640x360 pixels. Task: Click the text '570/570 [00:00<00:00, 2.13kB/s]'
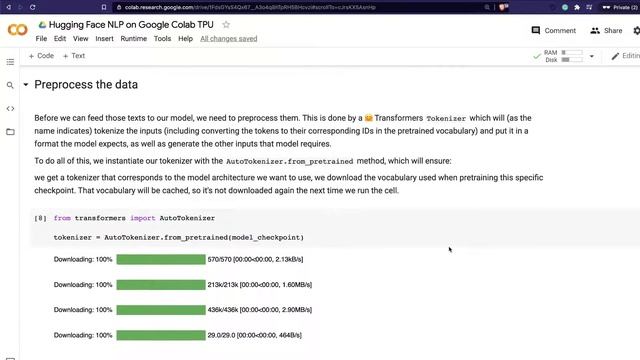click(255, 259)
